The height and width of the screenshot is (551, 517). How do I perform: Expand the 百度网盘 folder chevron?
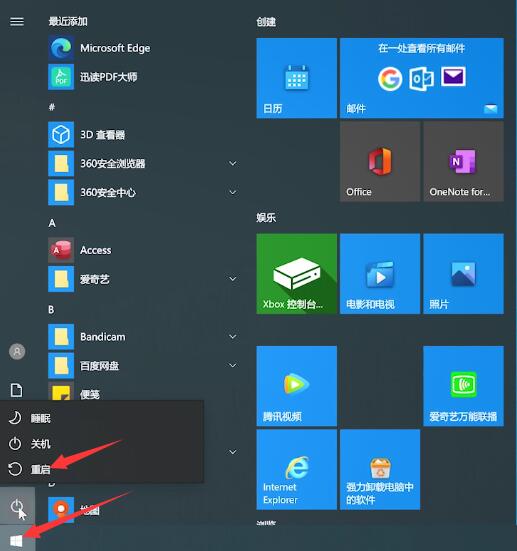pyautogui.click(x=232, y=365)
